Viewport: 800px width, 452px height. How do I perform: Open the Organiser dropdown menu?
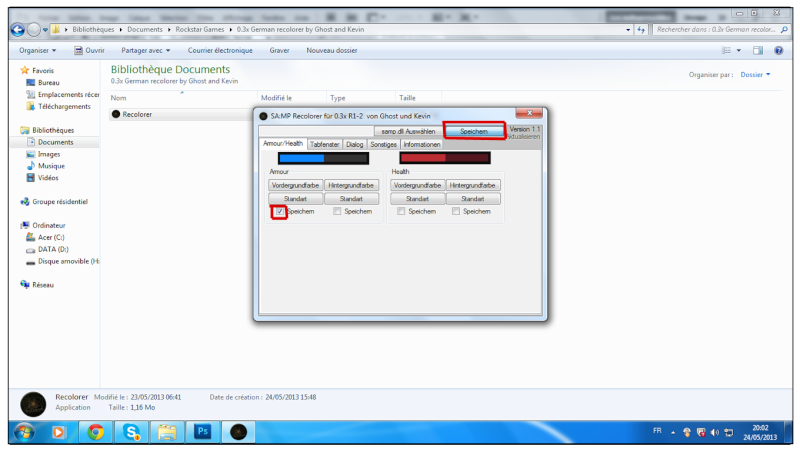point(37,51)
